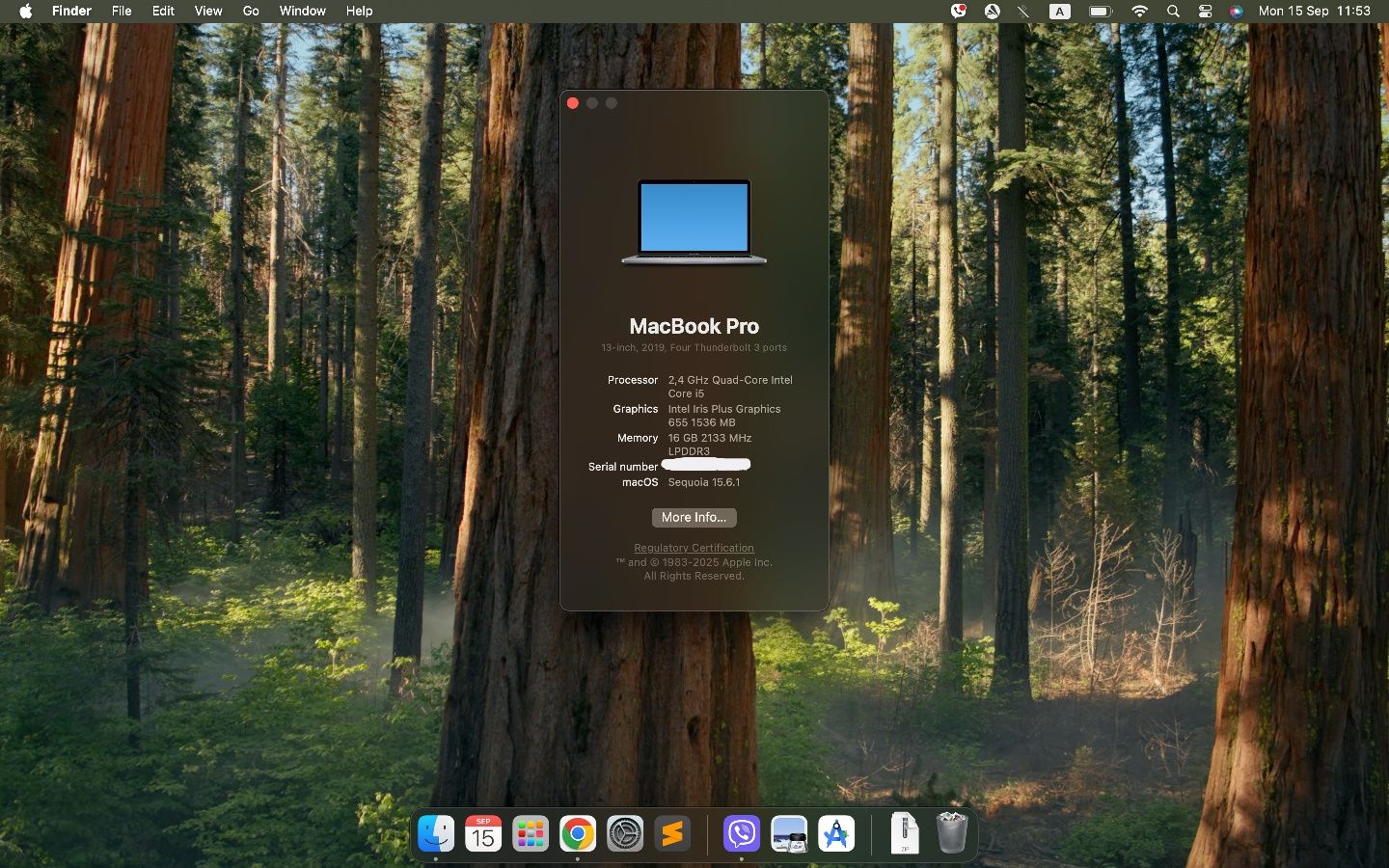Open the Window menu

302,11
